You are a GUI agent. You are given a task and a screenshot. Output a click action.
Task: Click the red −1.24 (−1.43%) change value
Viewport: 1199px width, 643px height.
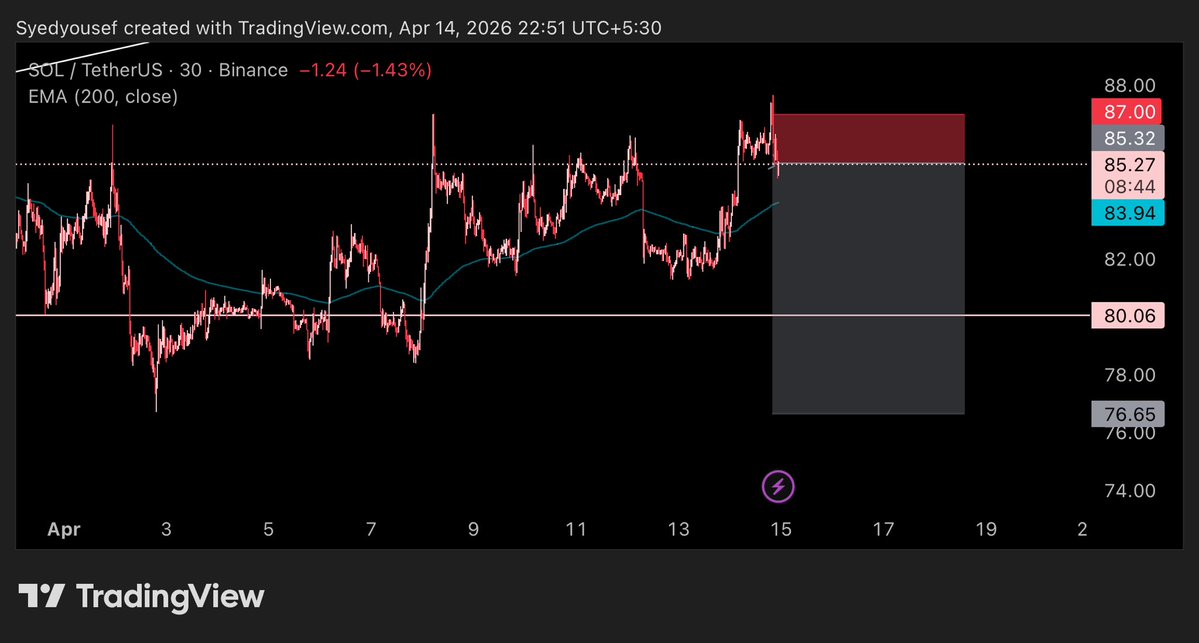pyautogui.click(x=366, y=71)
